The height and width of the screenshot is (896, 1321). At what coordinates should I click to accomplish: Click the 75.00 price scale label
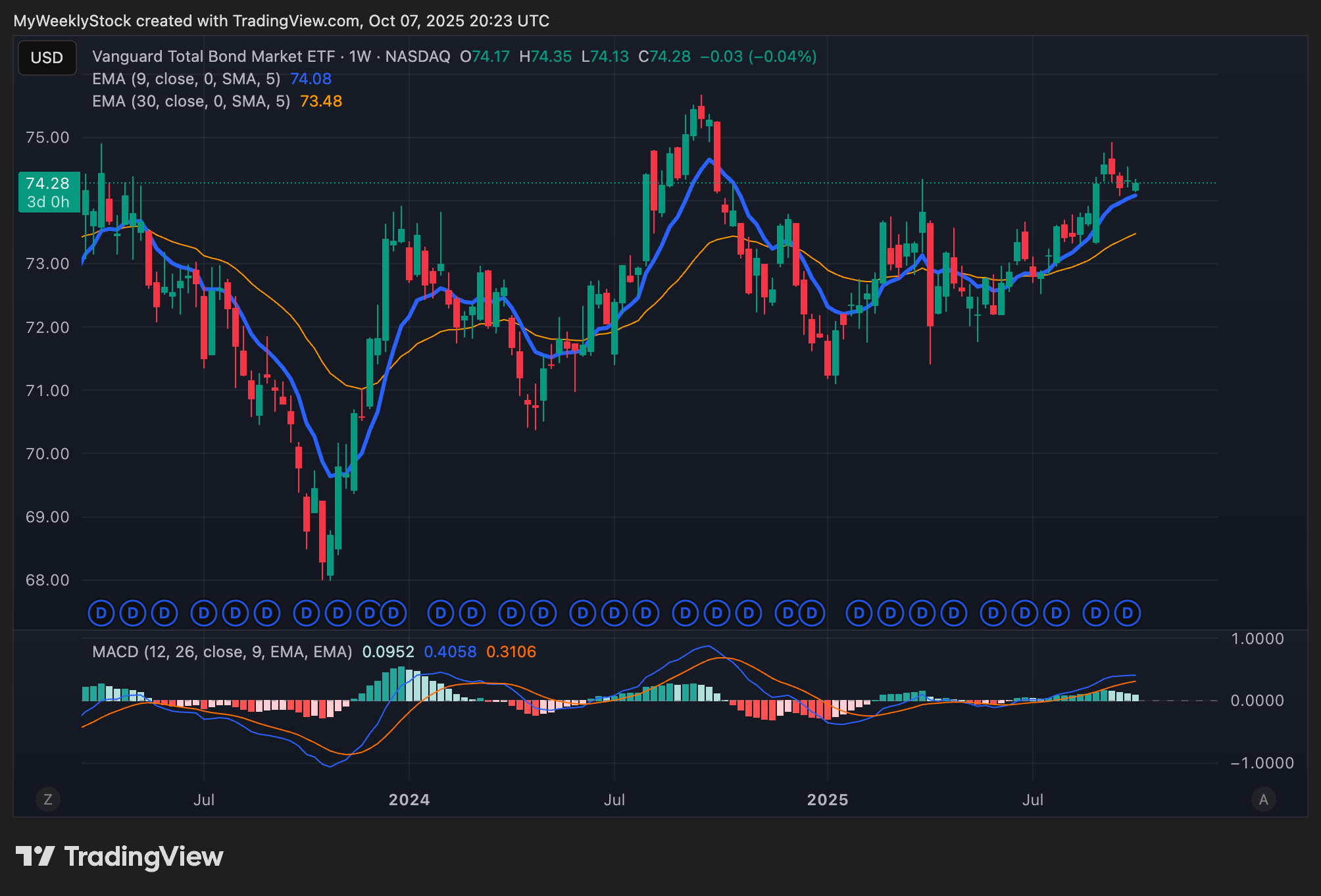point(47,137)
